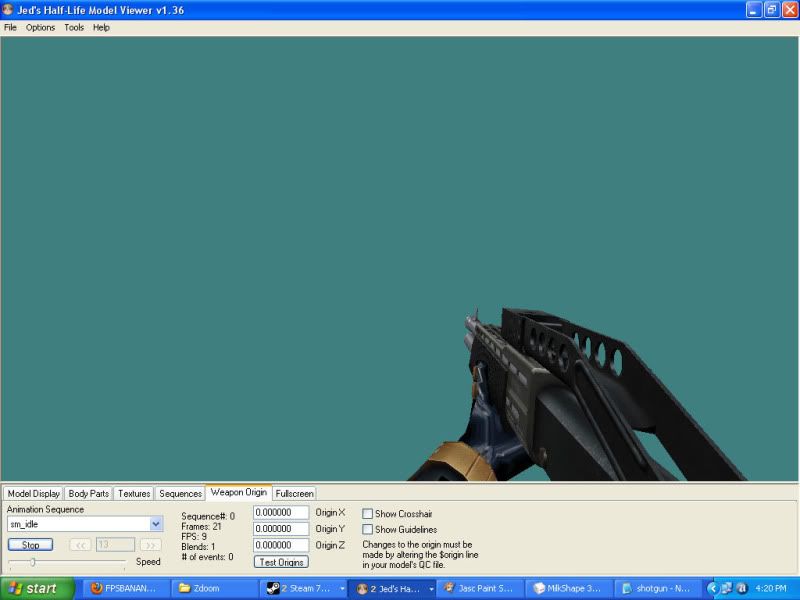Click the Jed's Model Viewer title icon

(8, 9)
